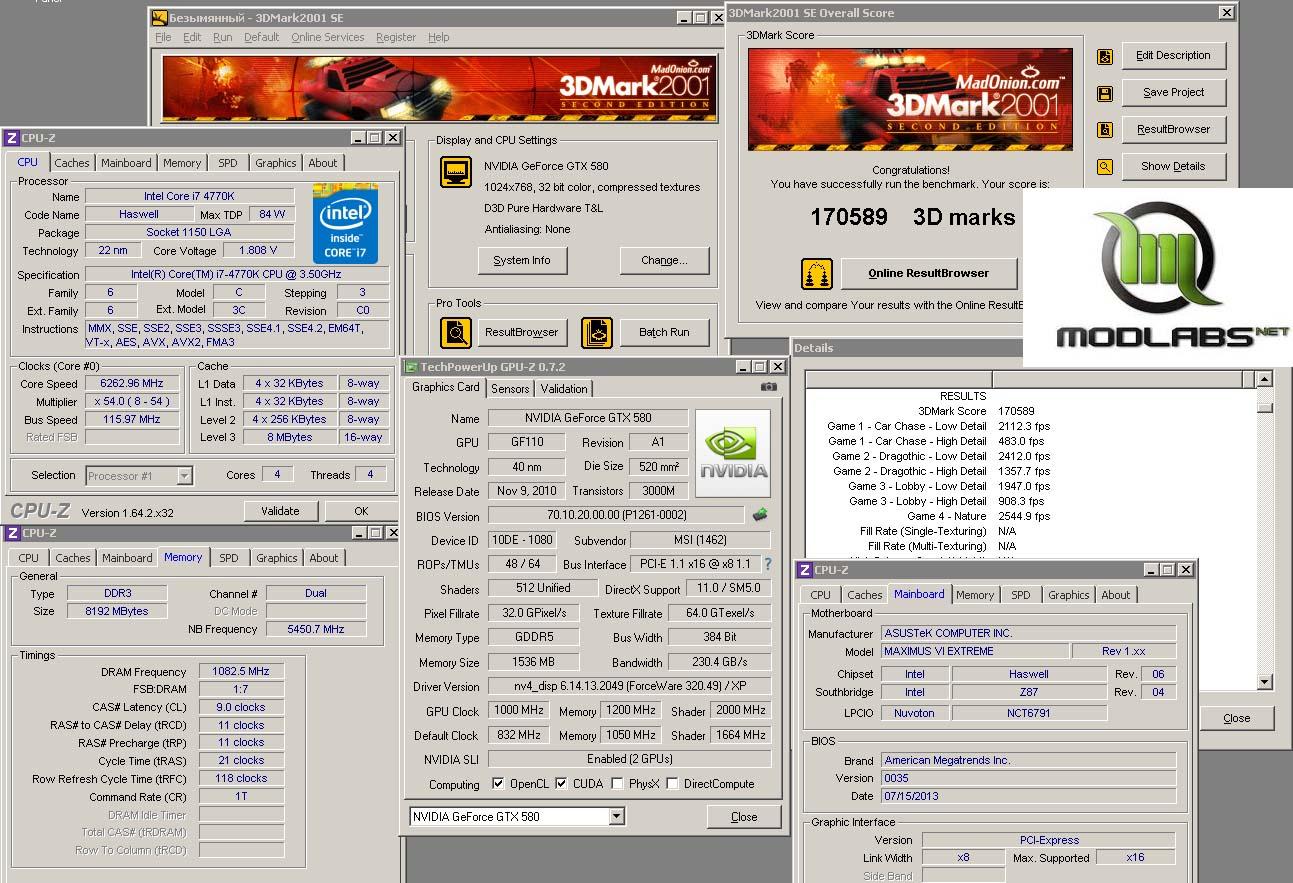
Task: Click the Validate button in CPU-Z
Action: [x=280, y=510]
